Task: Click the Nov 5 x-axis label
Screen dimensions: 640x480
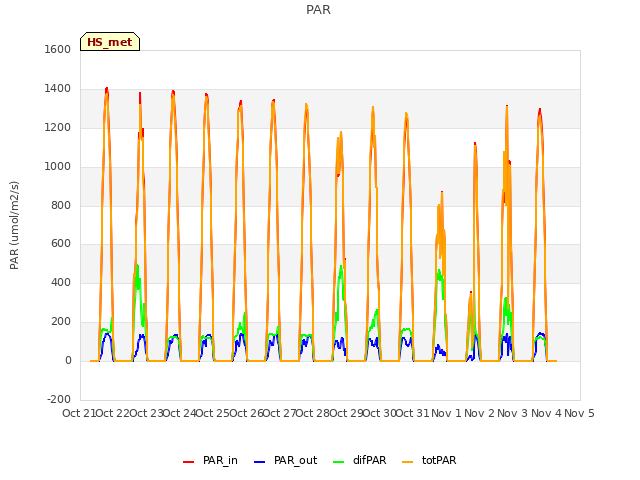Action: [x=579, y=413]
